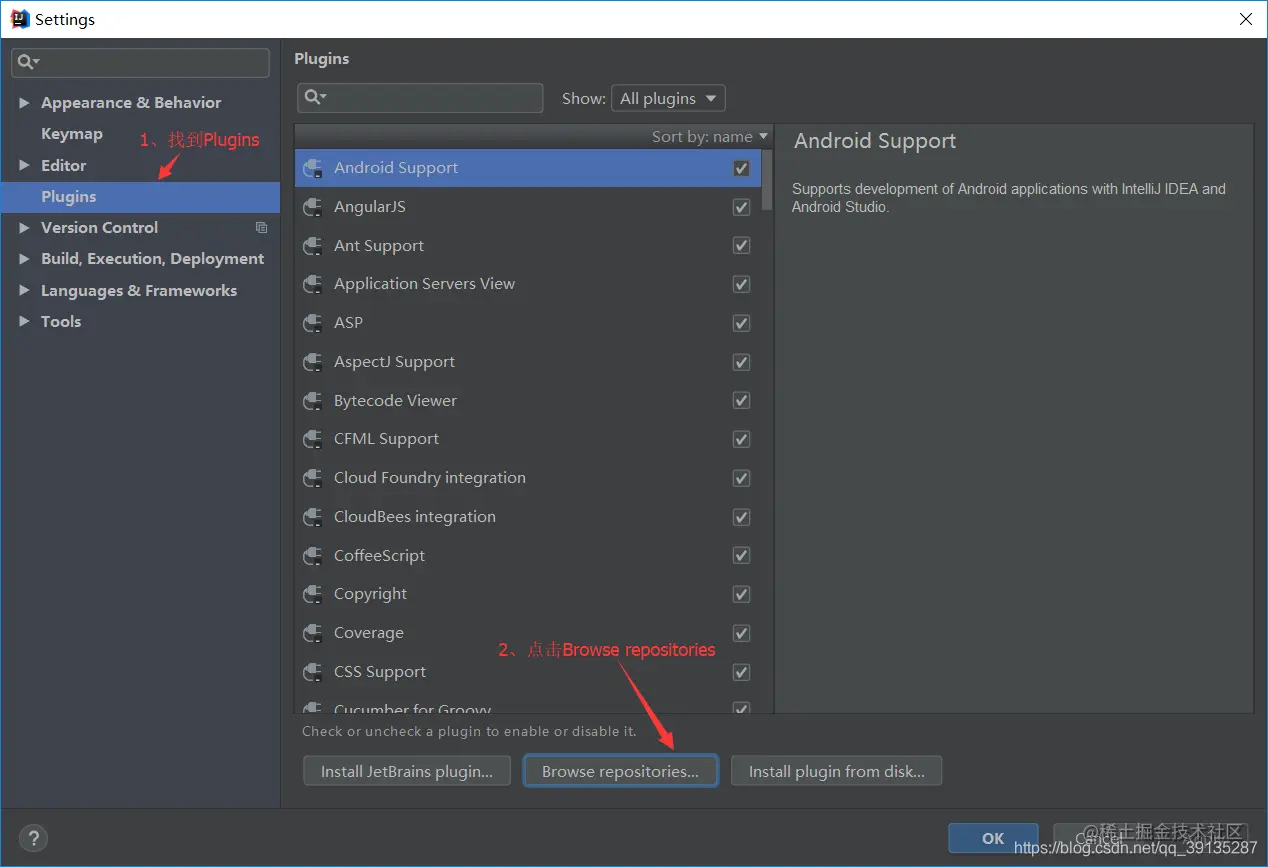
Task: Disable the Android Support plugin checkbox
Action: pos(741,168)
